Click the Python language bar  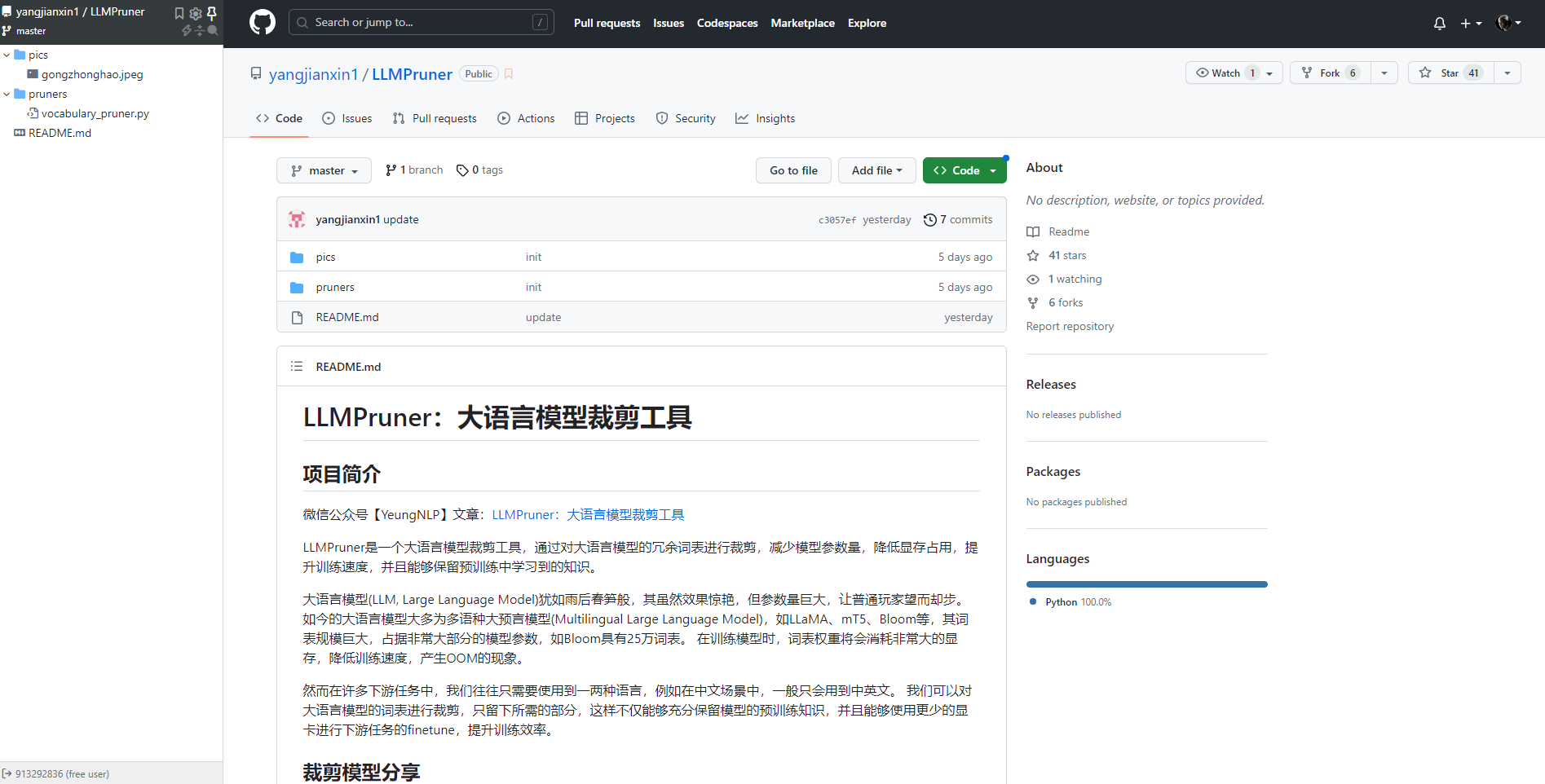[x=1146, y=584]
